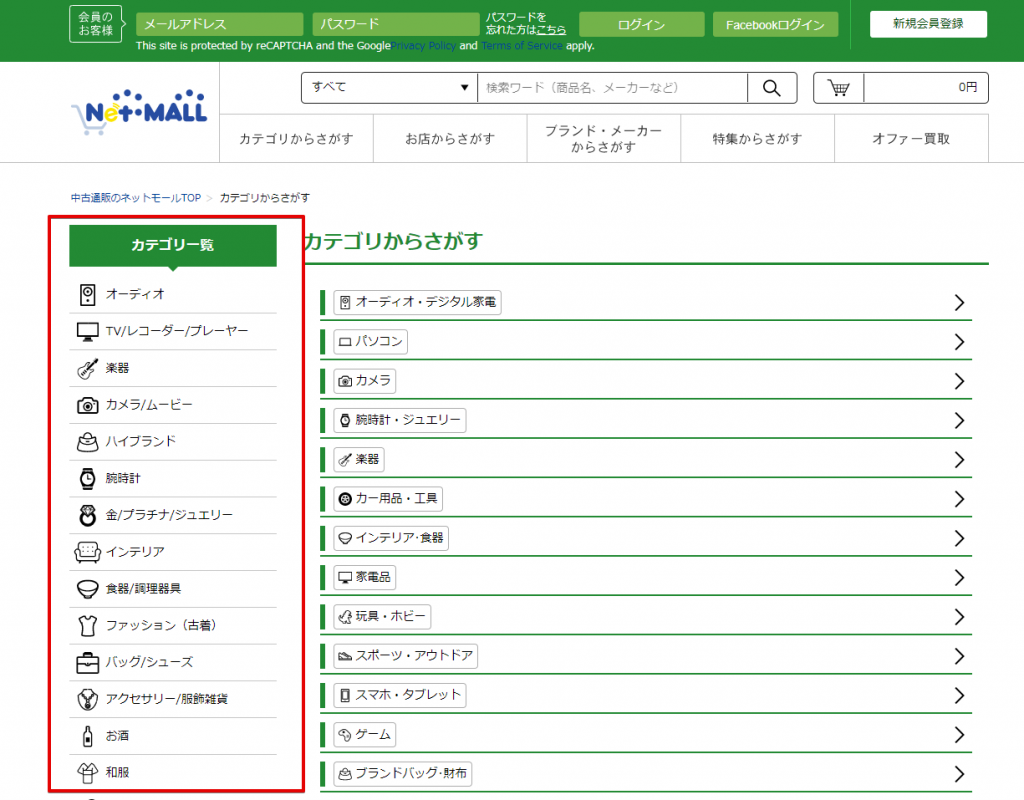
Task: Select the オファー買取 navigation tab
Action: point(911,139)
